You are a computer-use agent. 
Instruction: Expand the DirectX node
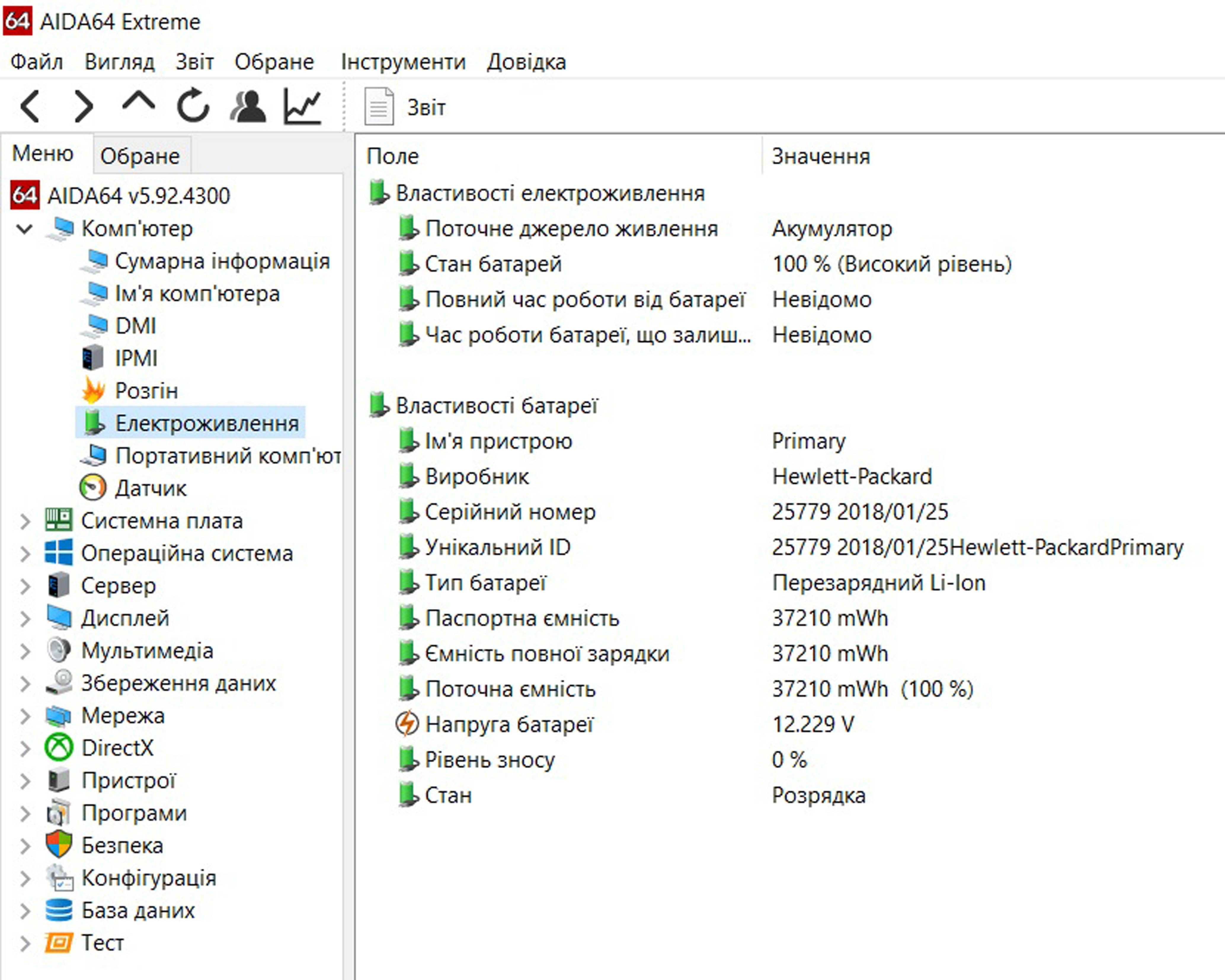point(24,748)
